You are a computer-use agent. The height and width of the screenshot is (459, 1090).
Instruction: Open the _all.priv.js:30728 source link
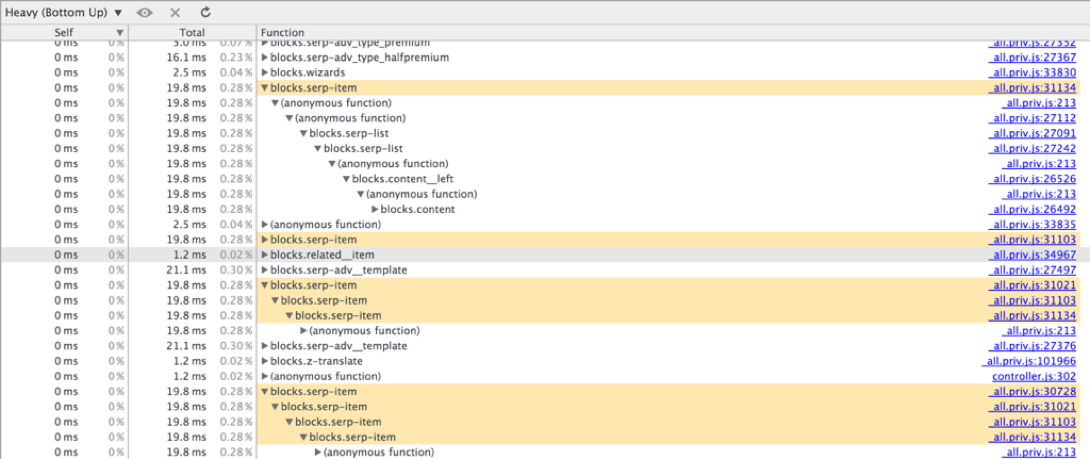[x=1032, y=392]
